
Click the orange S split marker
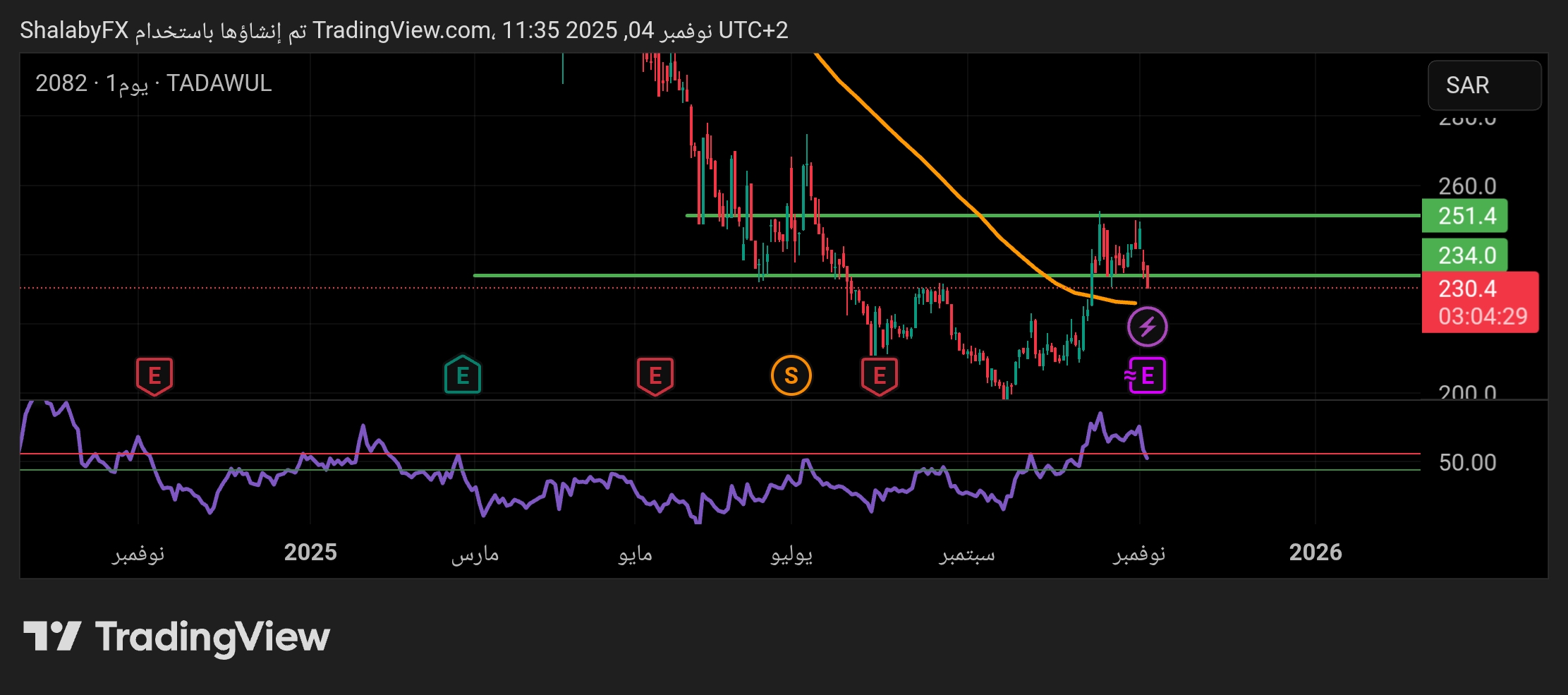pyautogui.click(x=791, y=375)
